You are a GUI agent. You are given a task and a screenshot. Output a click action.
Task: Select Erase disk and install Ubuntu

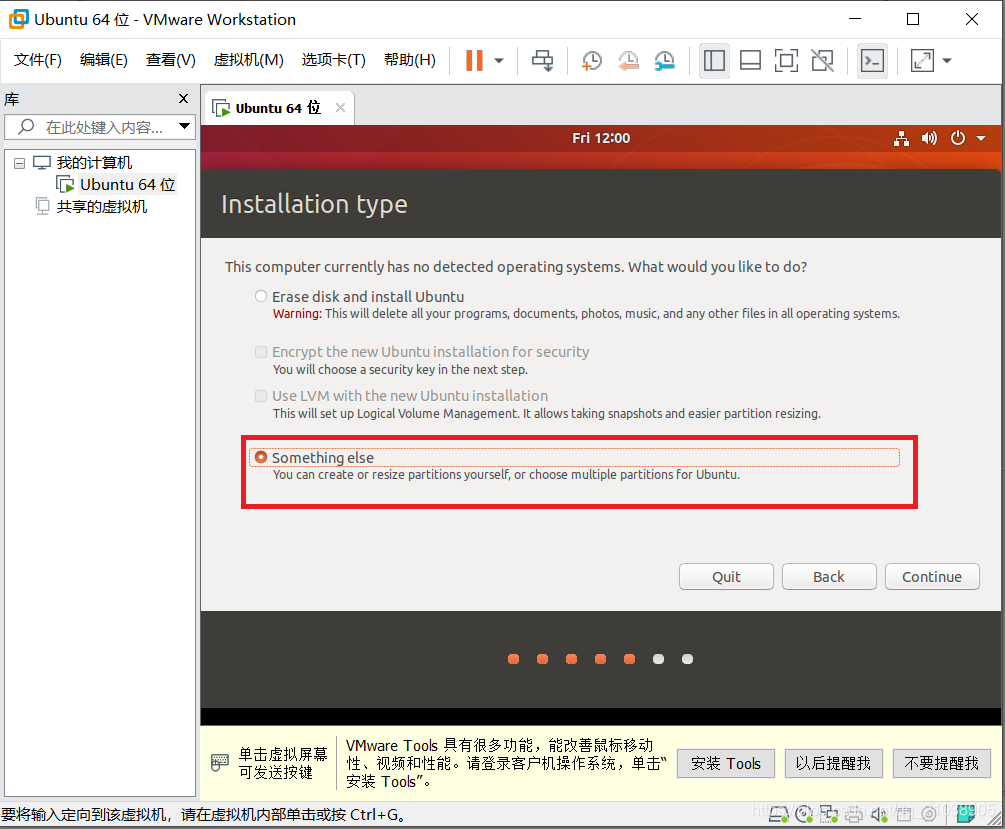click(x=261, y=296)
